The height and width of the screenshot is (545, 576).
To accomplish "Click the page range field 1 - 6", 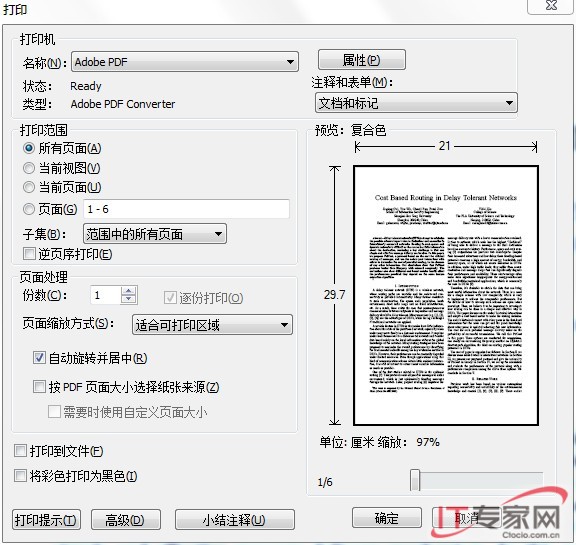I will click(186, 209).
